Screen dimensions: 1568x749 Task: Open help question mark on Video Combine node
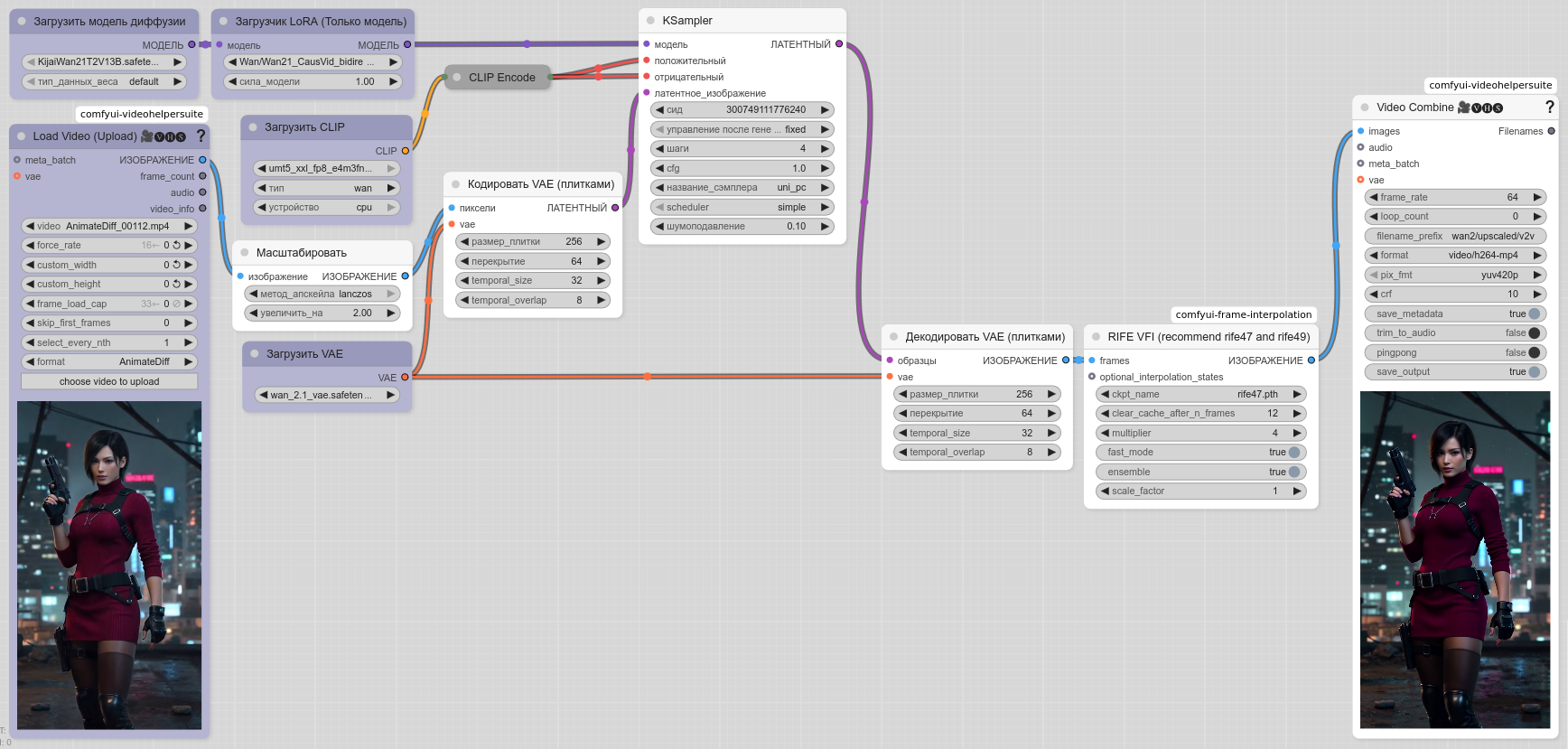point(1550,107)
